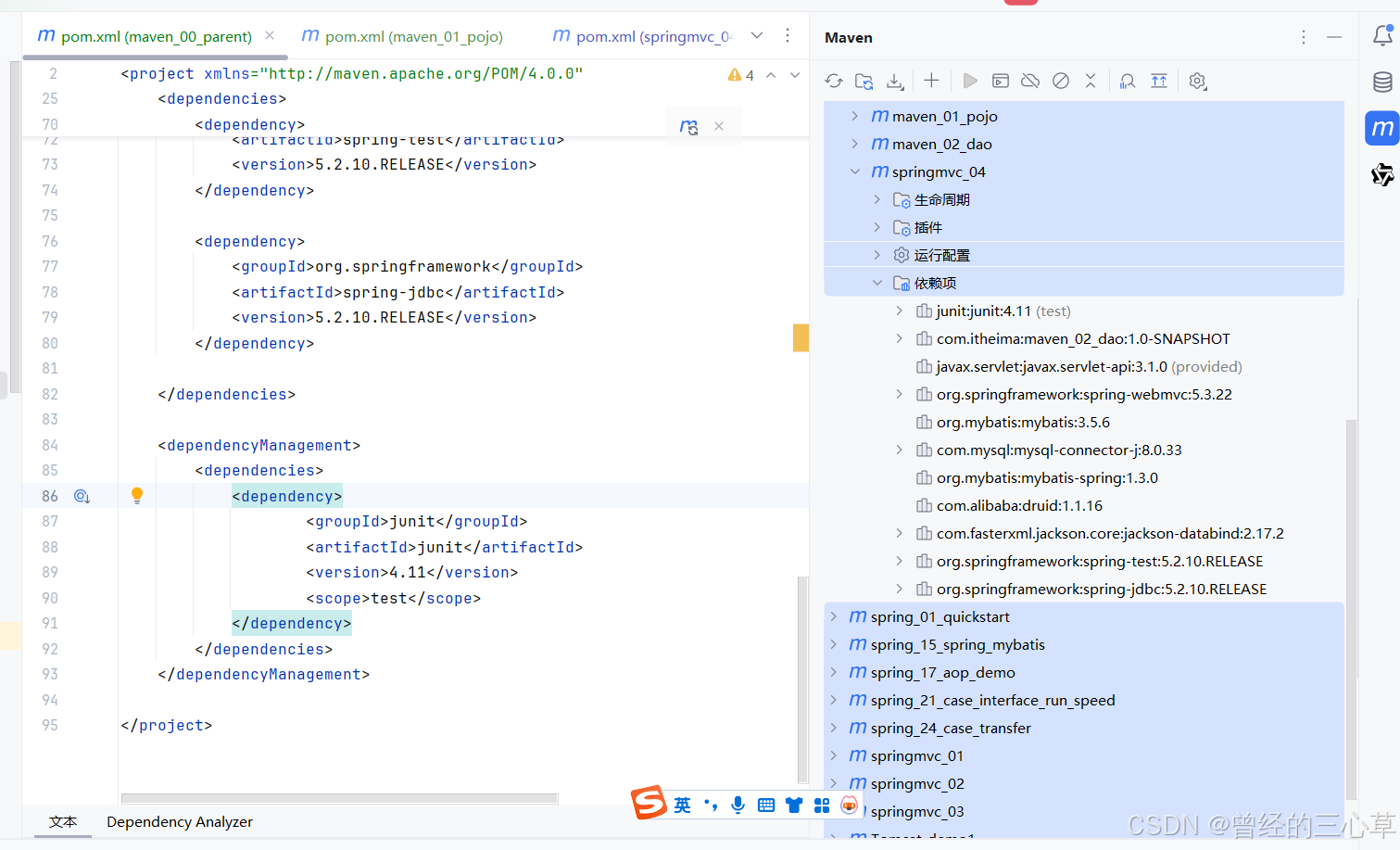Open Database tool window icon
Screen dimensions: 1400x850
click(1382, 82)
